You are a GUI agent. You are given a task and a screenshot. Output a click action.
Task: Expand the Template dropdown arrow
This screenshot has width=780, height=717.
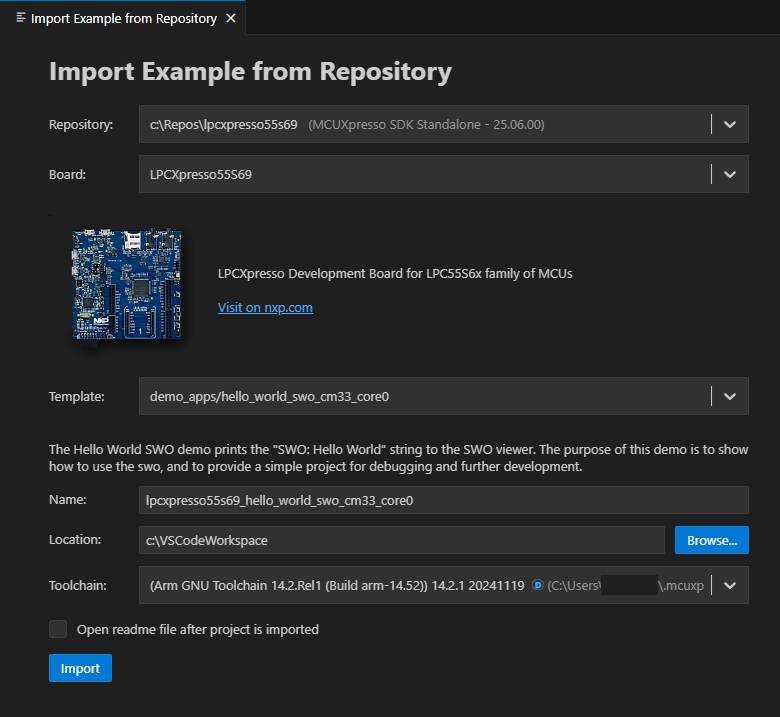[x=730, y=397]
